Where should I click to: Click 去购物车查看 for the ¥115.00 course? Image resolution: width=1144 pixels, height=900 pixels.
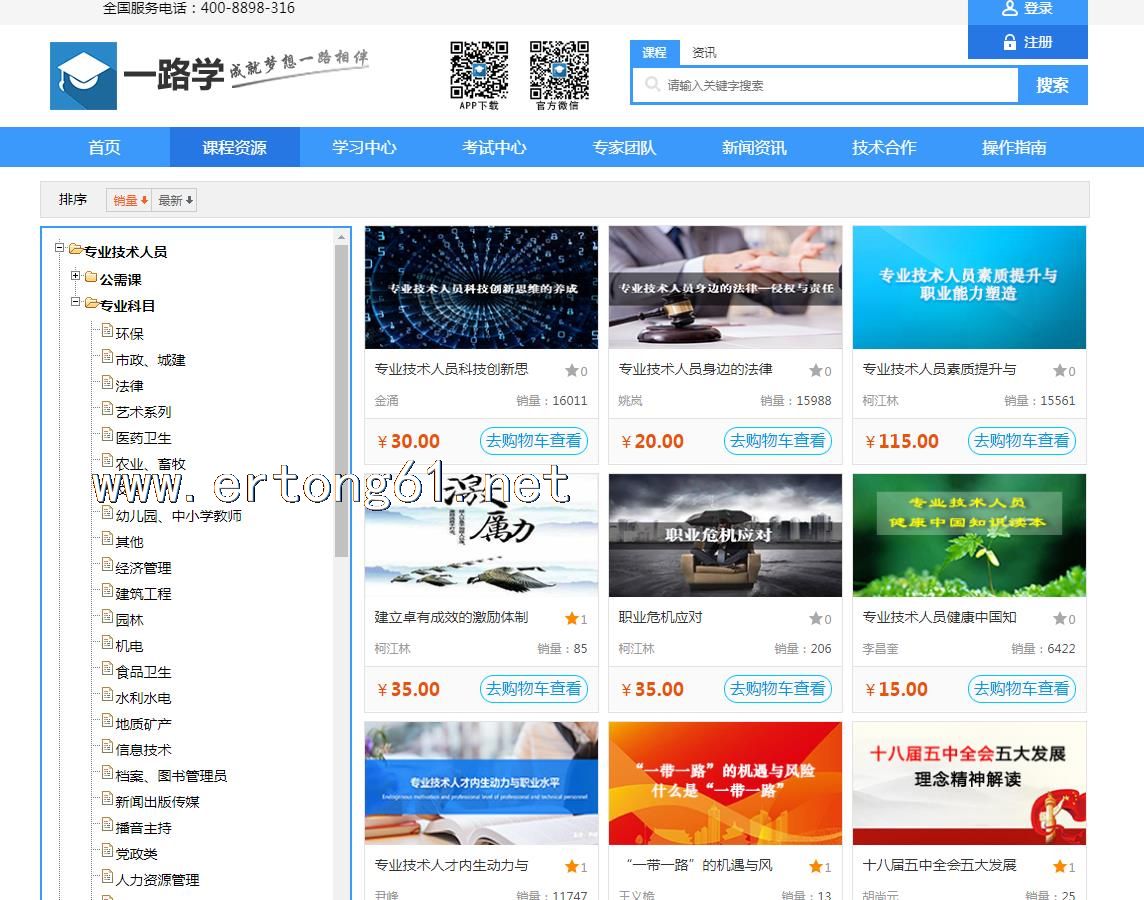point(1021,441)
